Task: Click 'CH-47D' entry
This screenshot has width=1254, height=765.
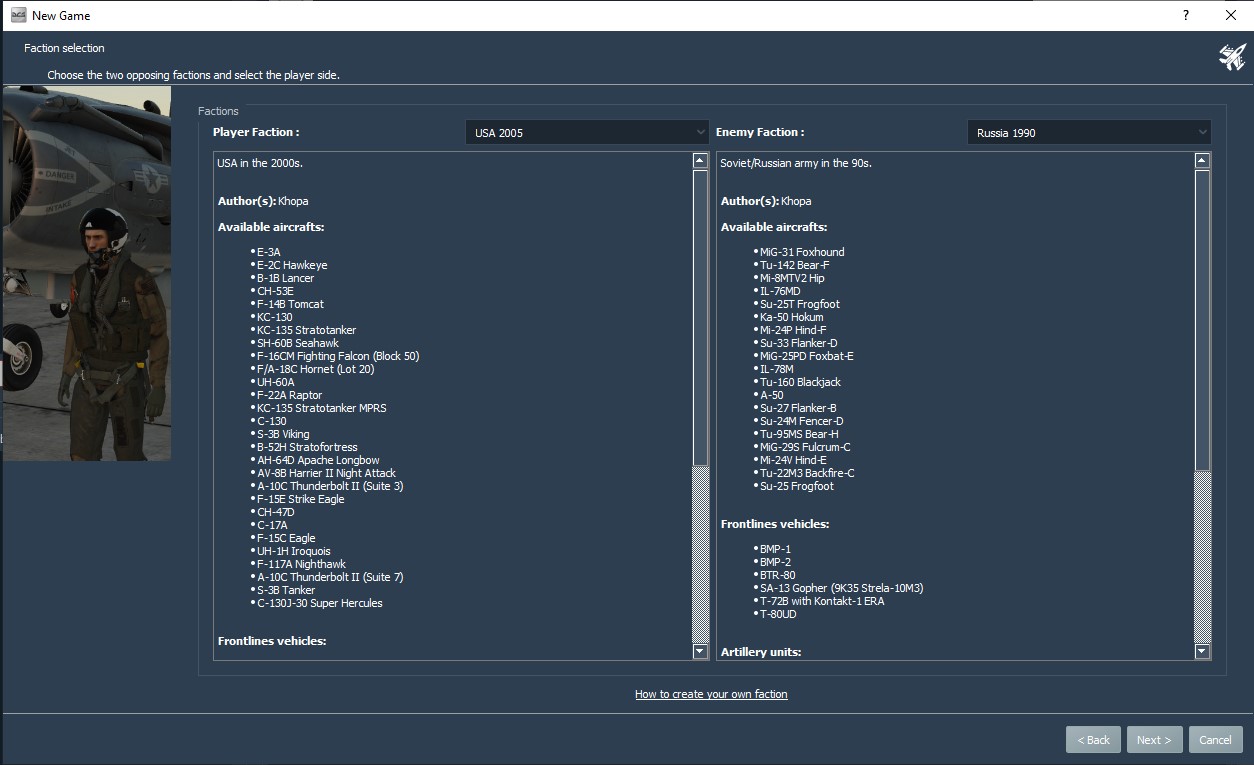Action: [x=275, y=512]
